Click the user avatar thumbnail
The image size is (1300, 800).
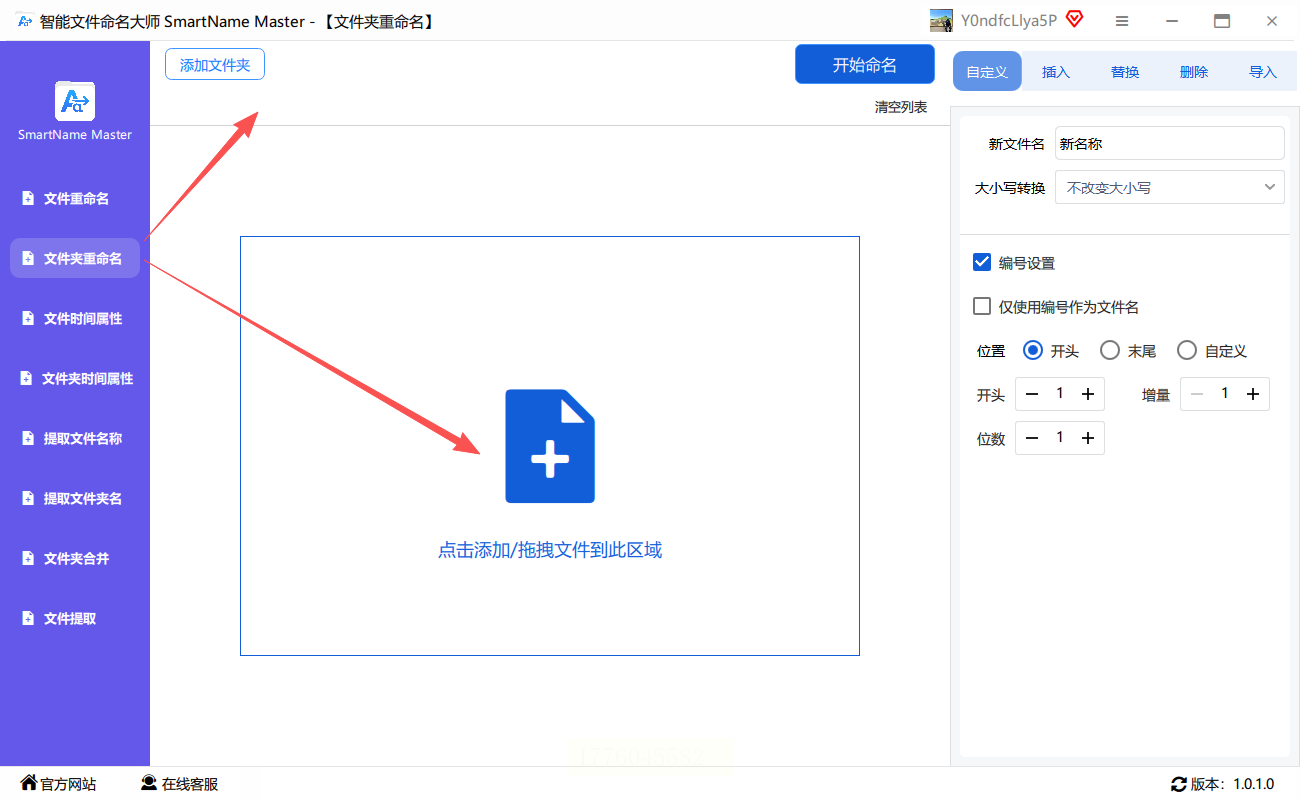click(941, 20)
